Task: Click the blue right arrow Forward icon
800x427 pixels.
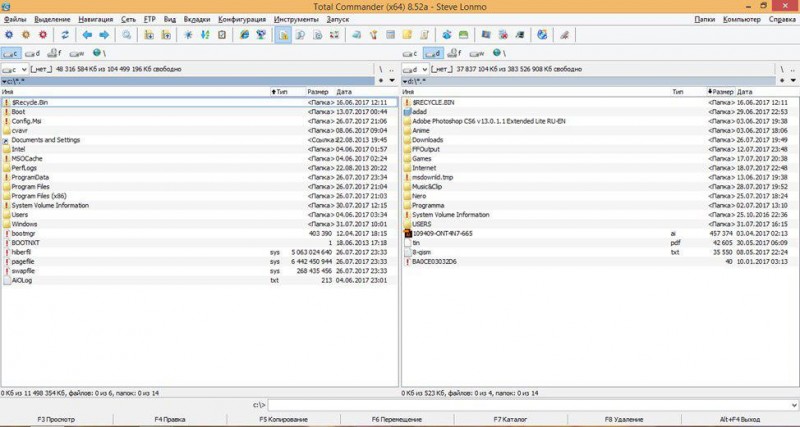Action: [104, 35]
